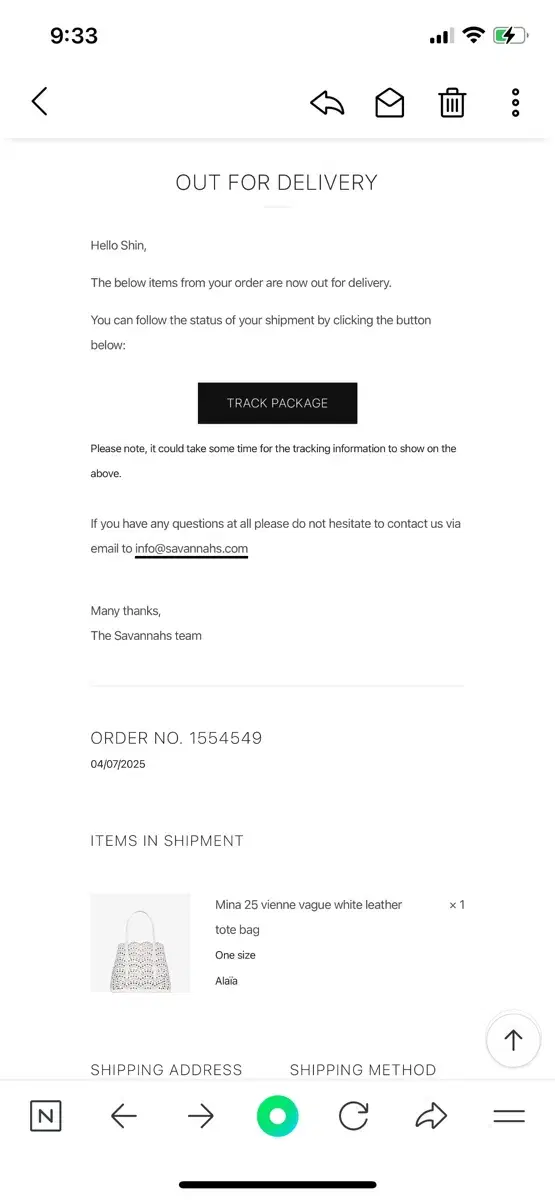Tap the back chevron arrow

[x=40, y=101]
